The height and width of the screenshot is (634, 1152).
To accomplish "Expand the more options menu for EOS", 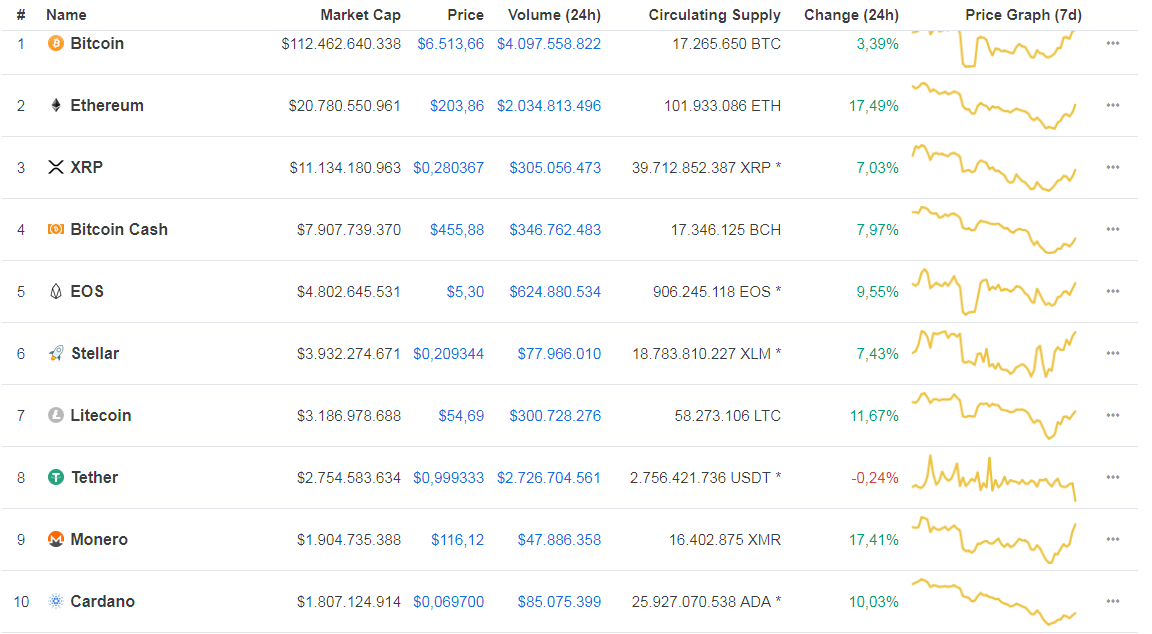I will [x=1113, y=292].
